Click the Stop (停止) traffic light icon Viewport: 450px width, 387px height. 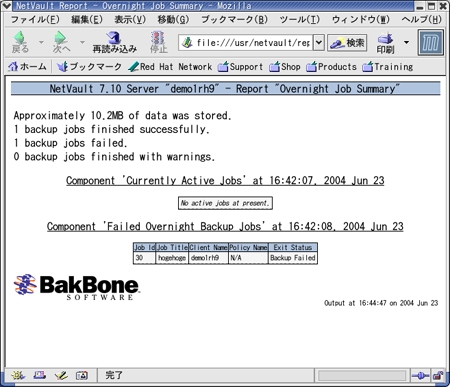[157, 38]
